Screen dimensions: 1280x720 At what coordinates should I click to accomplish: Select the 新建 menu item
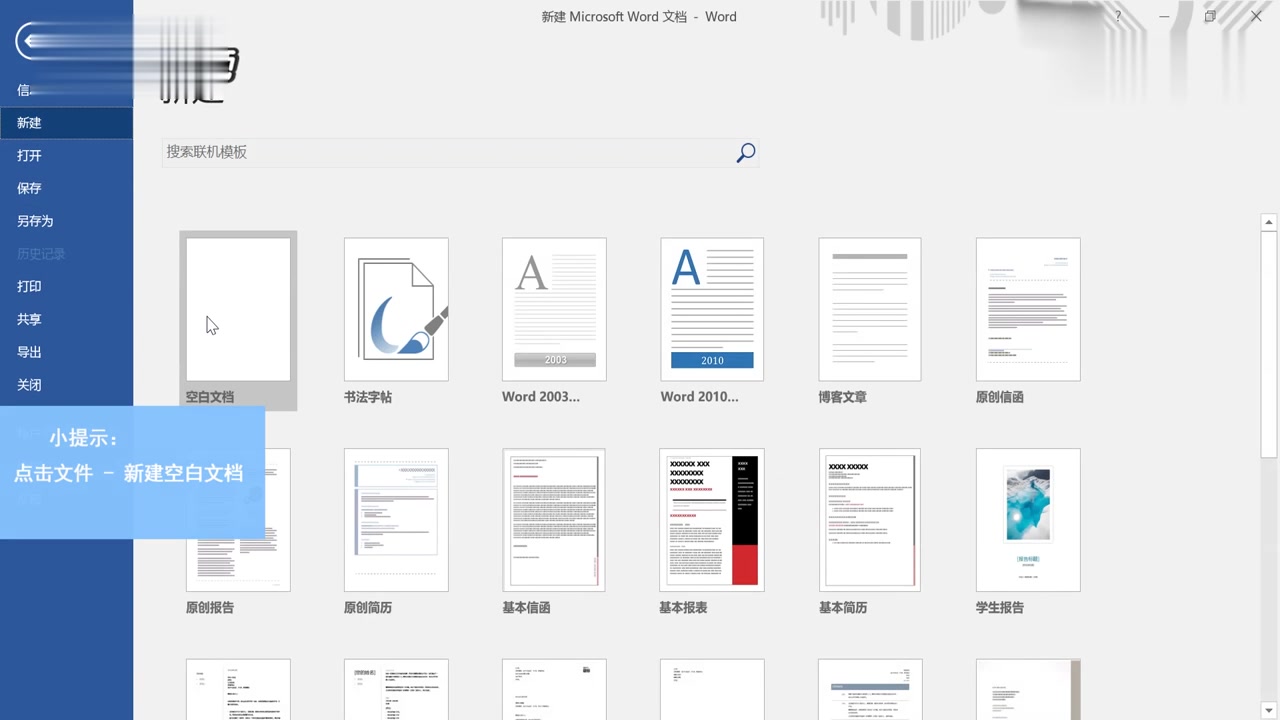(66, 123)
